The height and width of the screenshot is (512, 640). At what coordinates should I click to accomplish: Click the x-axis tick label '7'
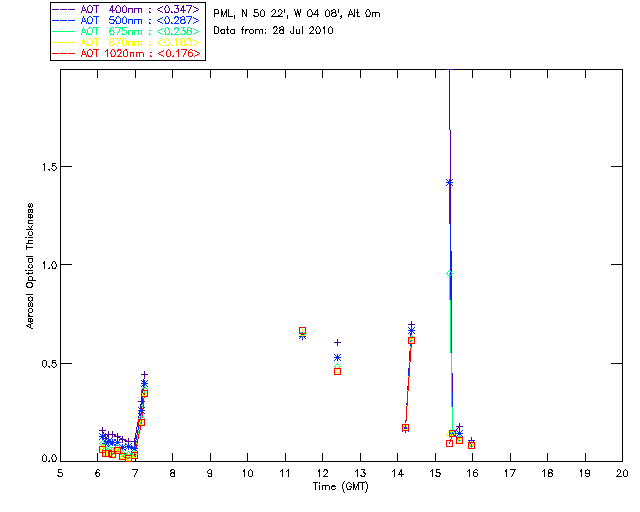click(135, 473)
